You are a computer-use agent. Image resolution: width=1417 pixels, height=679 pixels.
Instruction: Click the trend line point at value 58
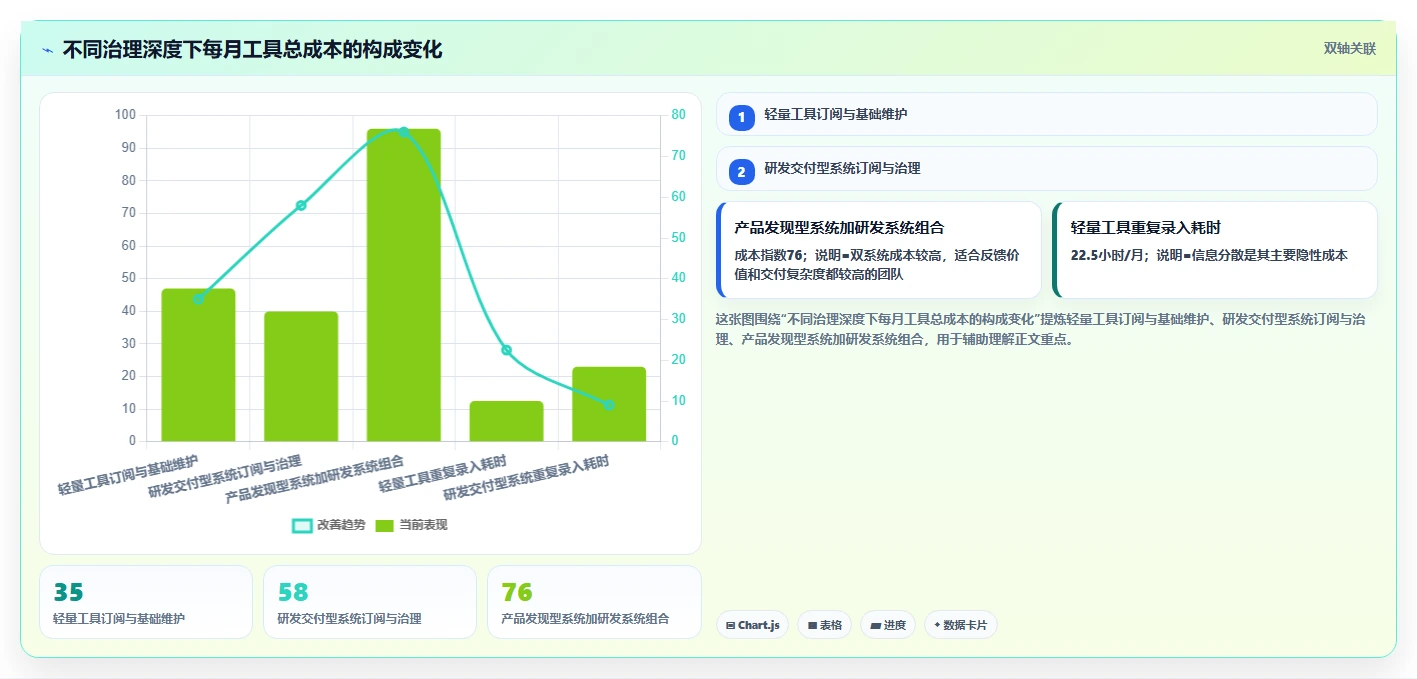point(301,205)
